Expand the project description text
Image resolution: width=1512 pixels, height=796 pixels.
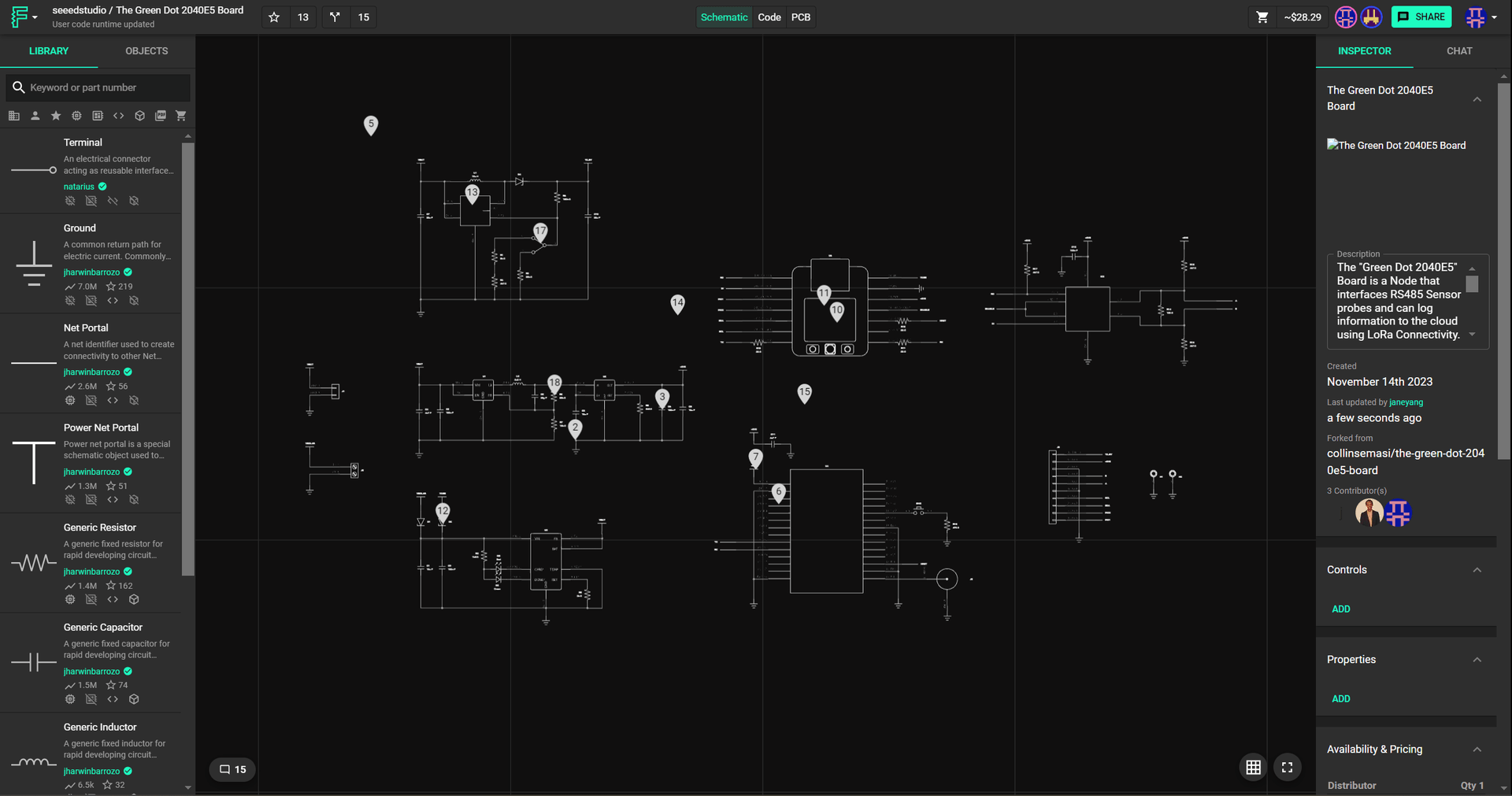coord(1473,334)
